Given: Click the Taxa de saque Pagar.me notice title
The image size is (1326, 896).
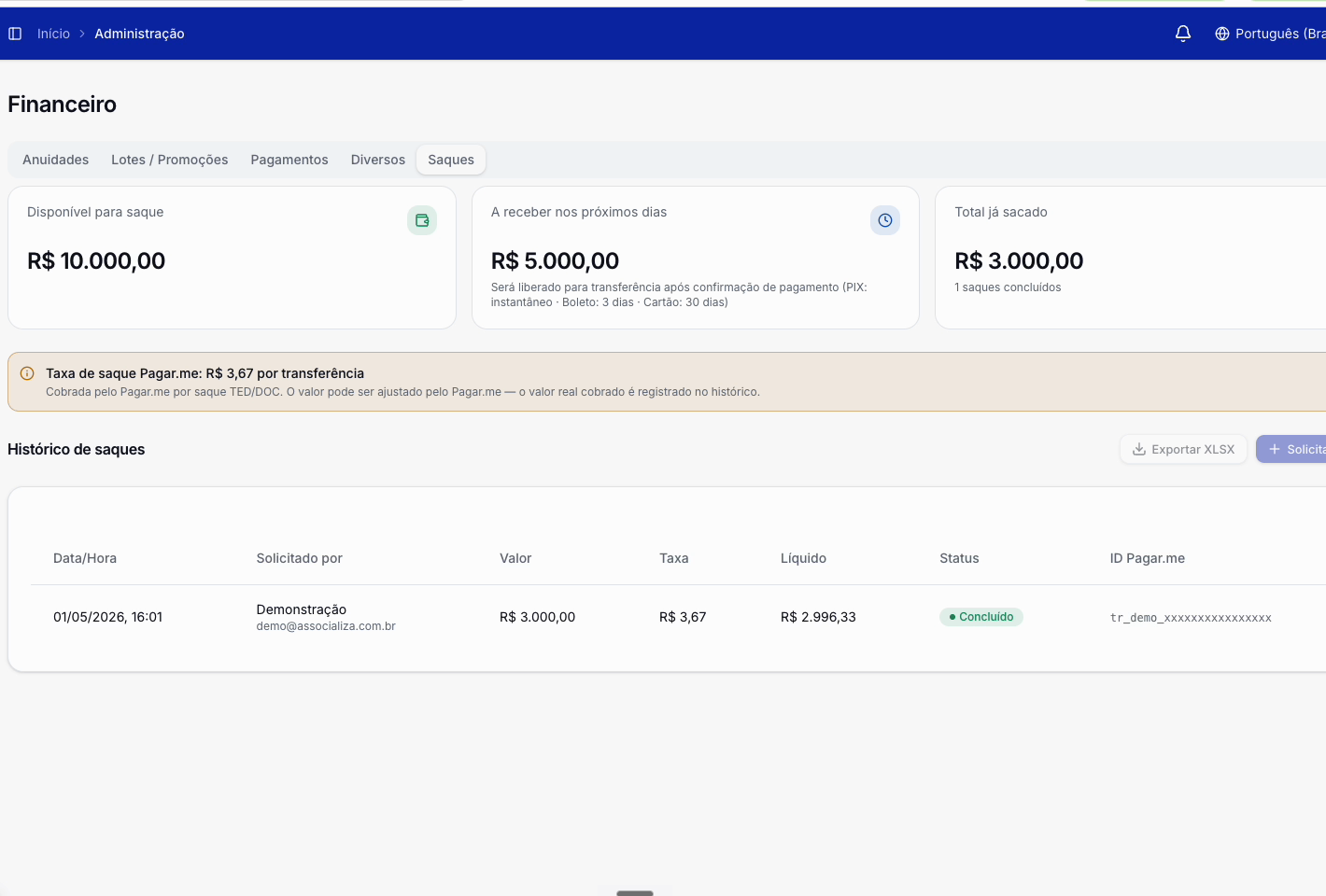Looking at the screenshot, I should [205, 373].
